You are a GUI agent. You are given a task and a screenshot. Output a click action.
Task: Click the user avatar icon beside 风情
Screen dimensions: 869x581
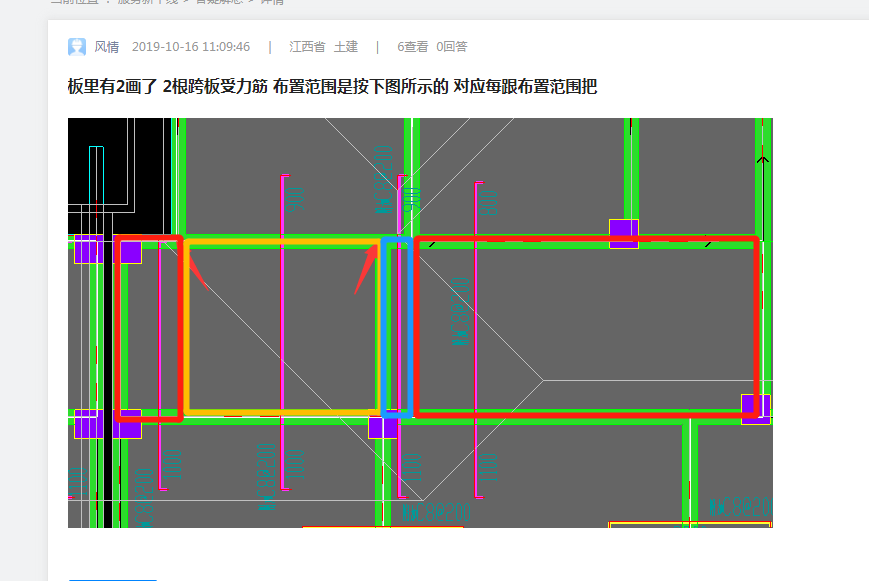[x=77, y=47]
